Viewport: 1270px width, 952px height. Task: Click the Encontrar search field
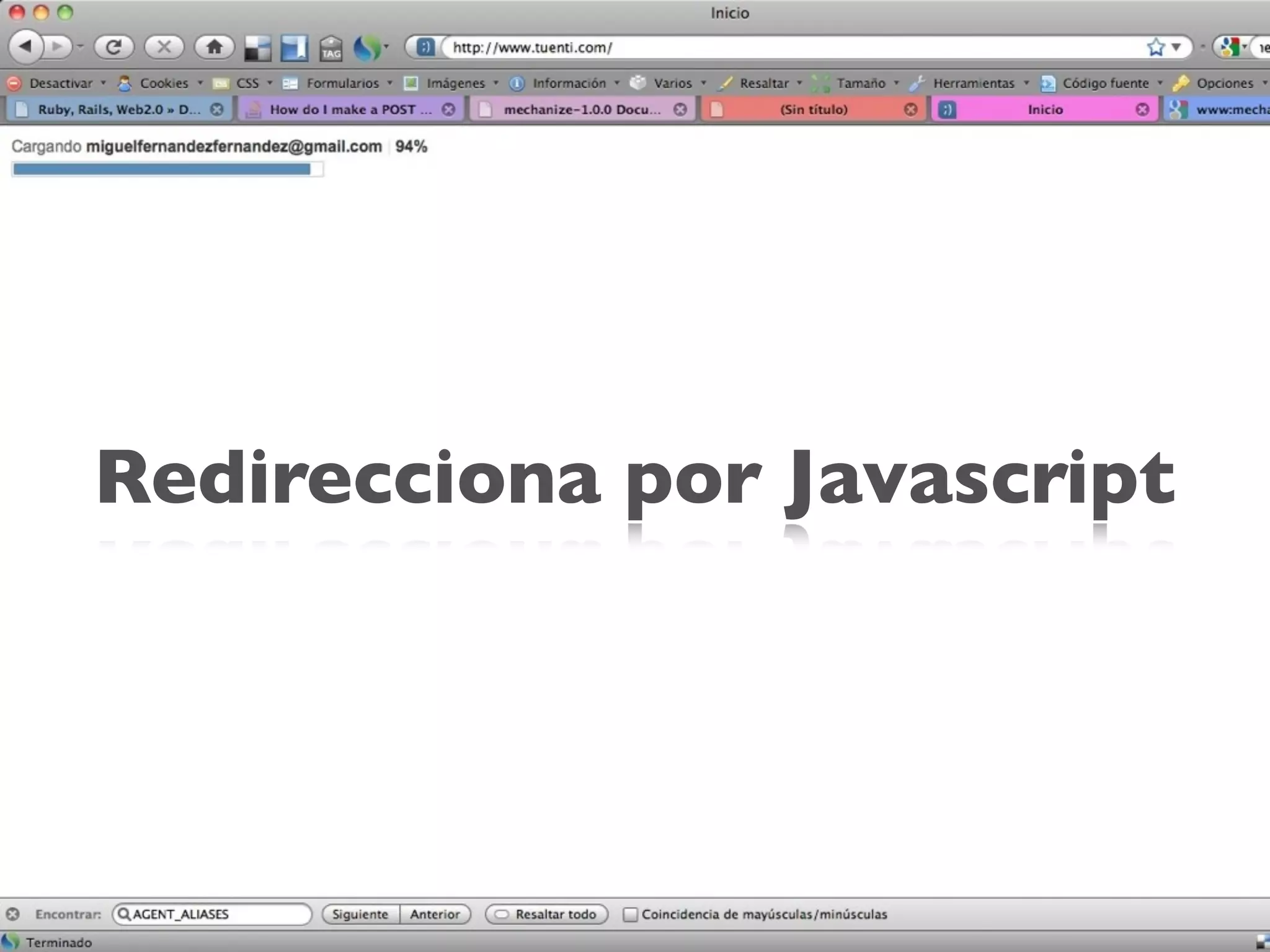(x=212, y=914)
